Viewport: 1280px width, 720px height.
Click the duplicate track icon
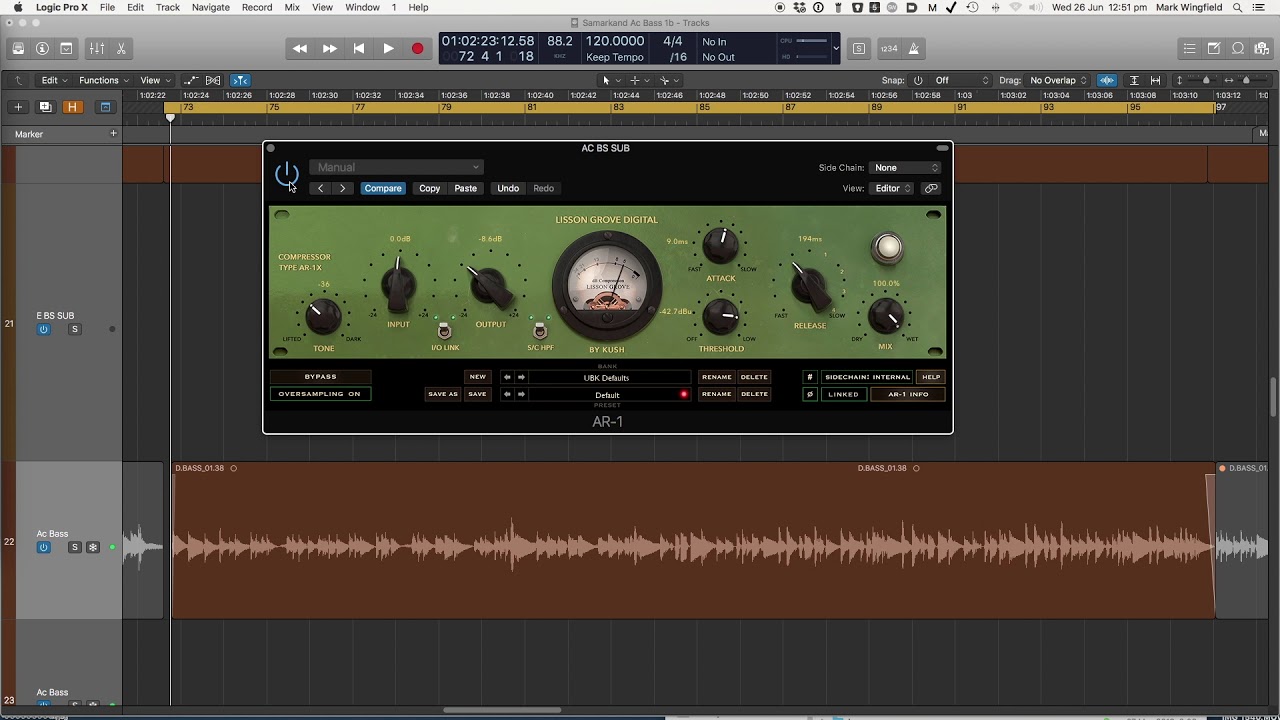pyautogui.click(x=45, y=107)
